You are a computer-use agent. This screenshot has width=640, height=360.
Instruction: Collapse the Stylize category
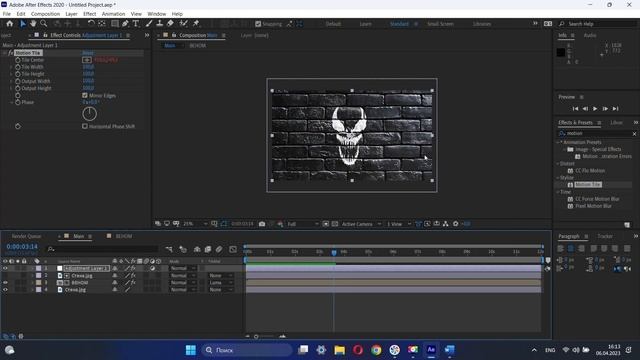pyautogui.click(x=558, y=178)
